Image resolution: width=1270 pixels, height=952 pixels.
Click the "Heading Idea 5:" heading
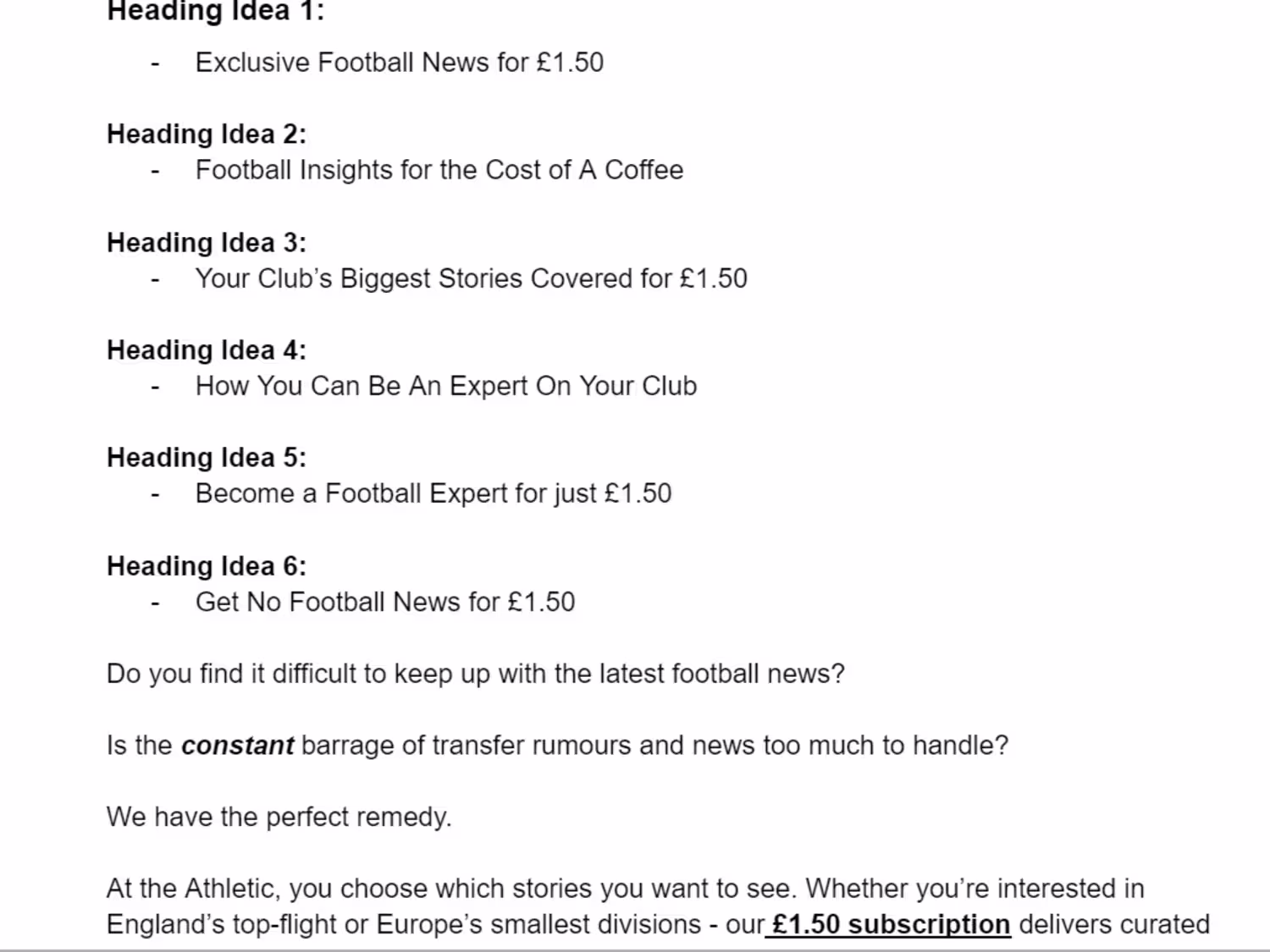click(207, 458)
